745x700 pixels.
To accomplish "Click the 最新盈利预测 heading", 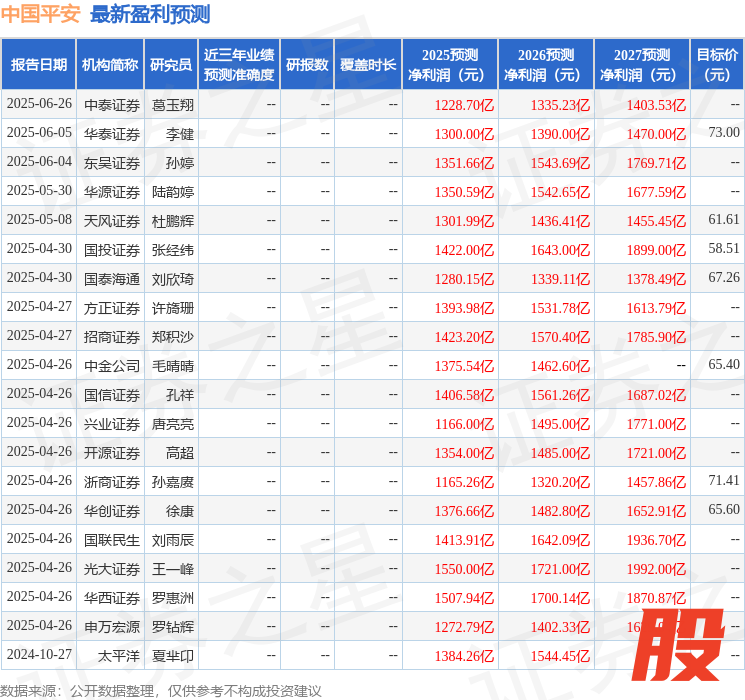I will (150, 14).
